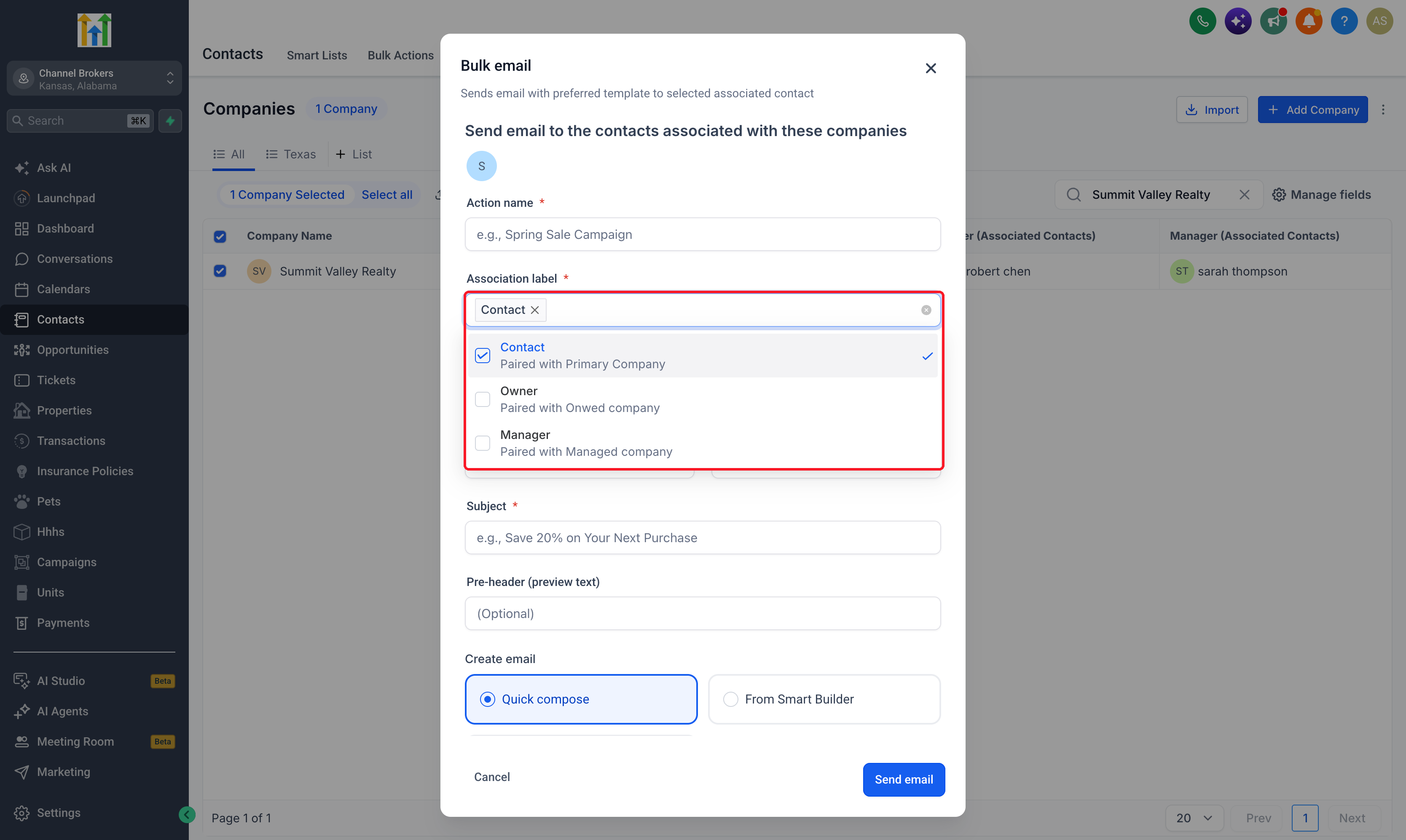
Task: Collapse the sidebar with green arrow
Action: click(186, 815)
